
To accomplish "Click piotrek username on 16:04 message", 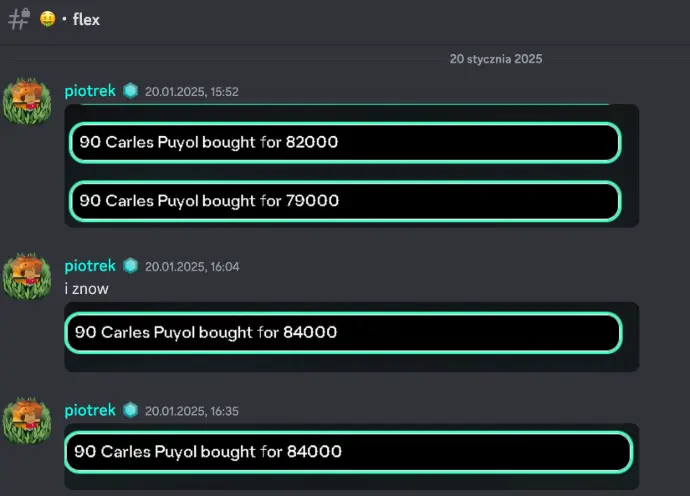I will (90, 266).
